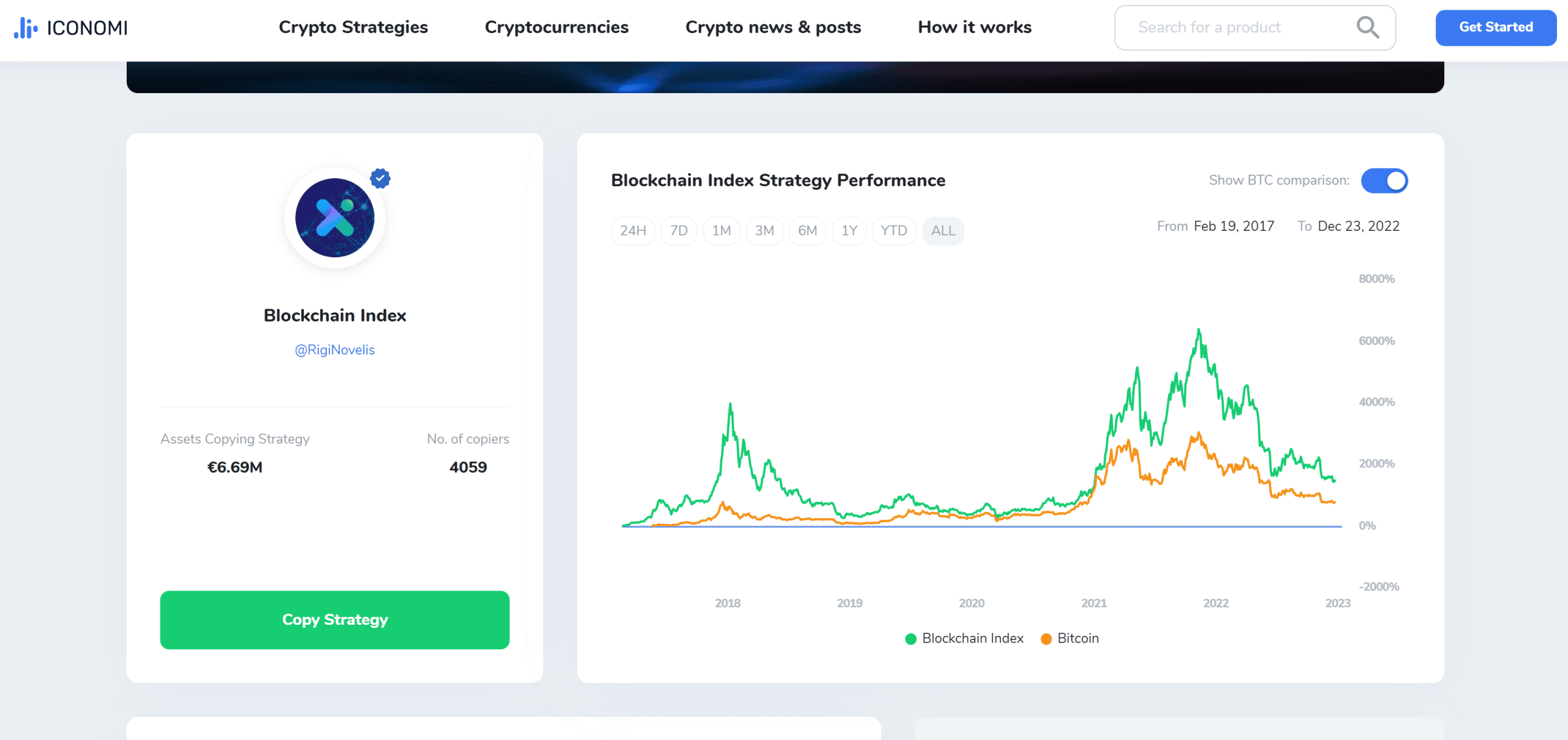Open the Blockchain Index avatar image
Viewport: 1568px width, 740px height.
click(334, 217)
